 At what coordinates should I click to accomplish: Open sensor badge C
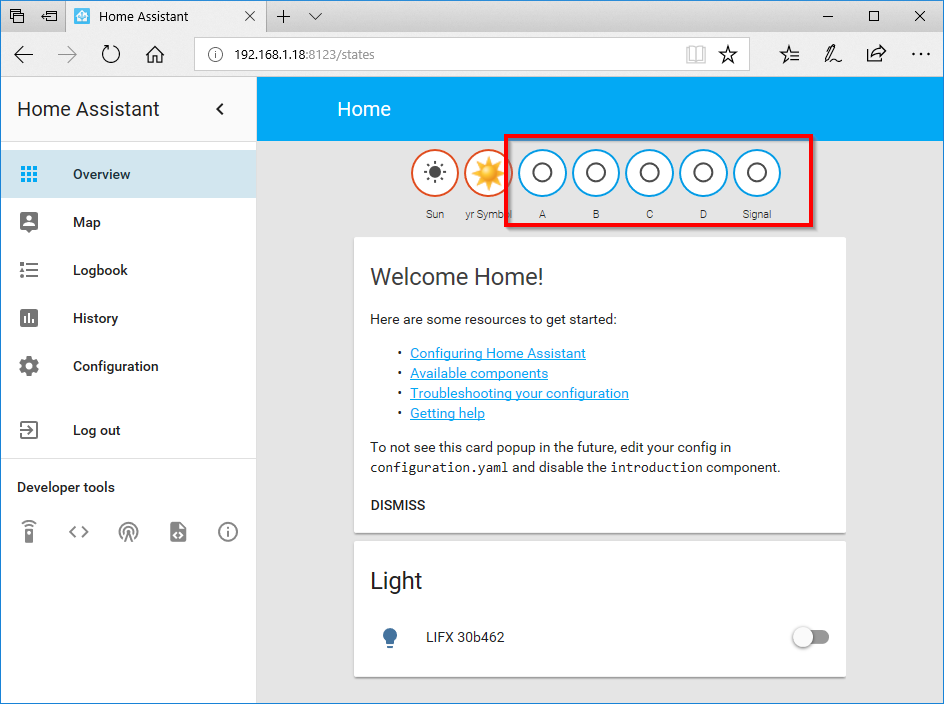click(x=649, y=173)
